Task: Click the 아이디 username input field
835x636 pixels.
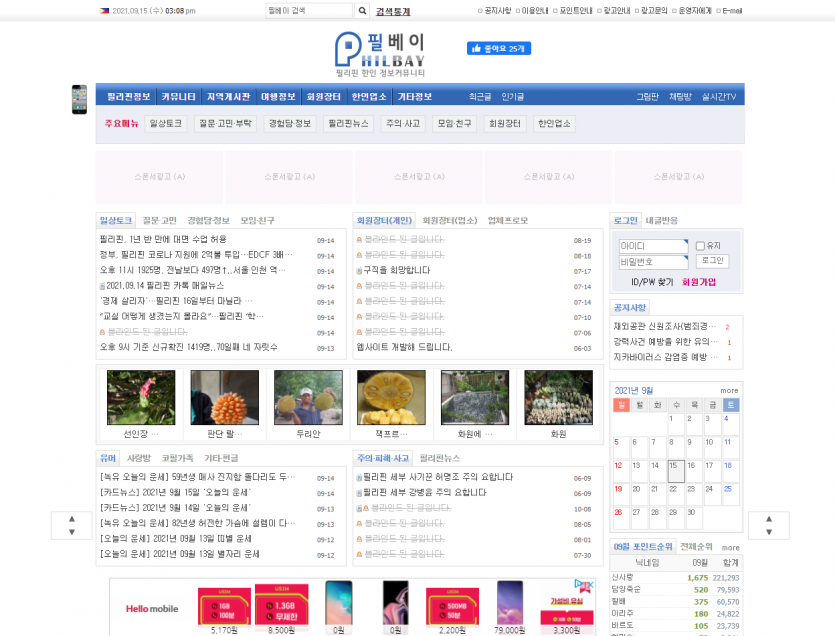Action: coord(653,246)
